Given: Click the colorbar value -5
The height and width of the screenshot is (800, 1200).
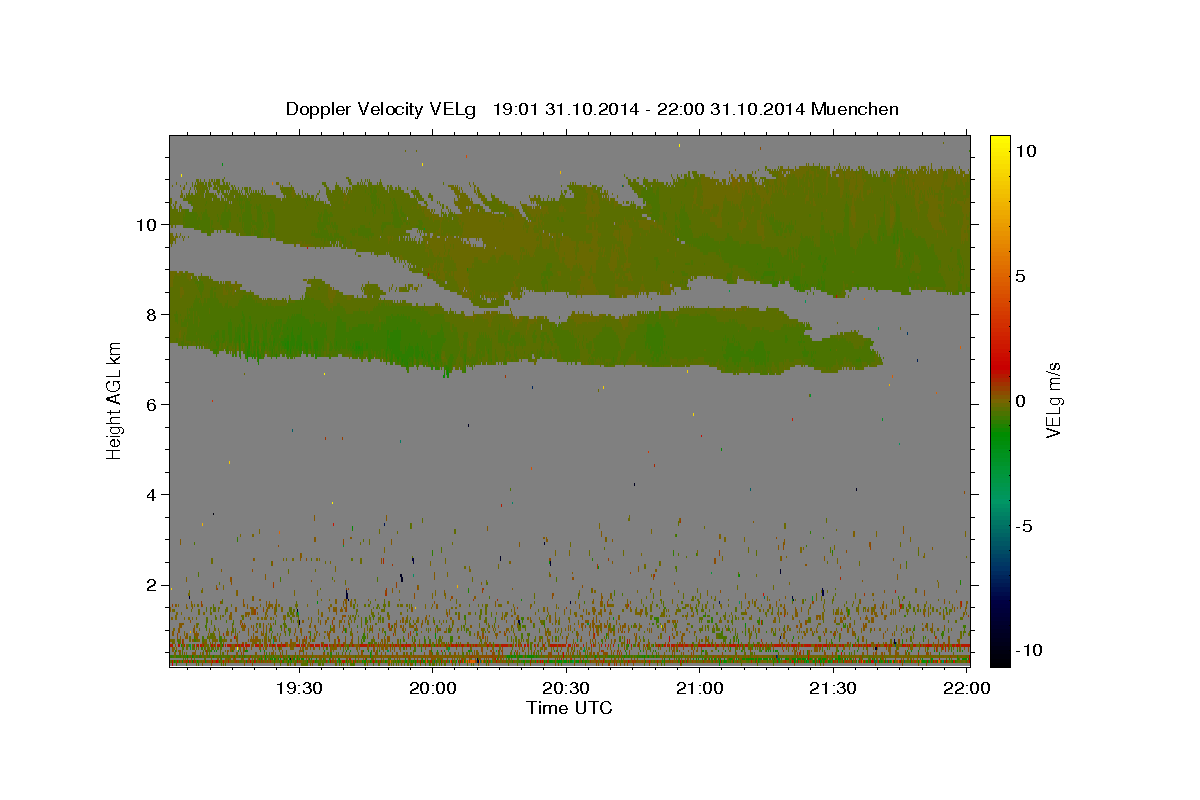Looking at the screenshot, I should tap(1024, 526).
